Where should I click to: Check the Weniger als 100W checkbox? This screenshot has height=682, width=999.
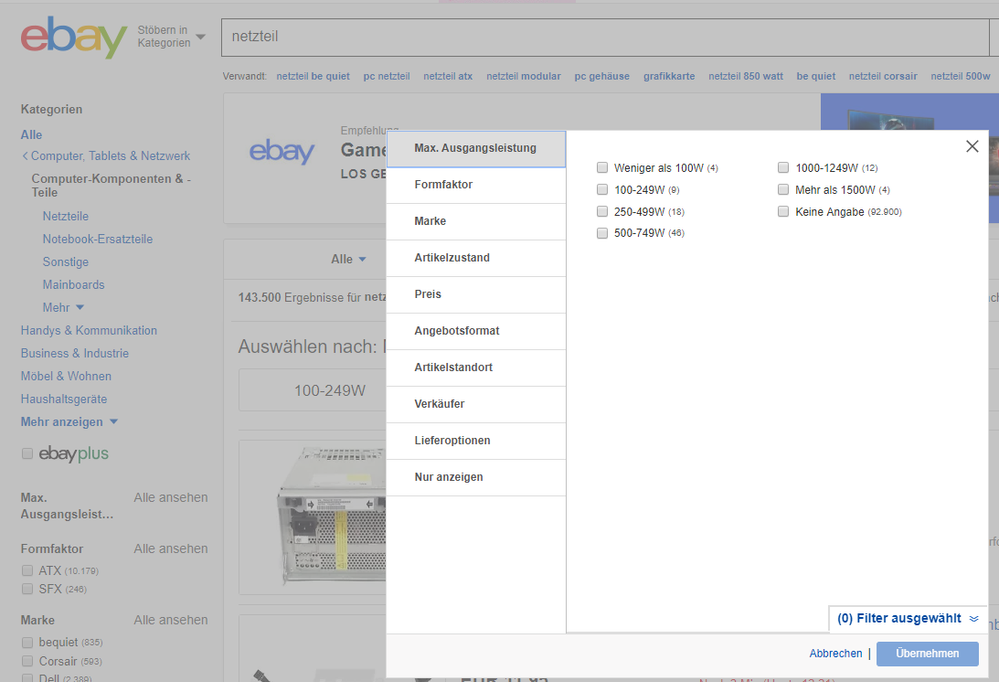tap(602, 168)
